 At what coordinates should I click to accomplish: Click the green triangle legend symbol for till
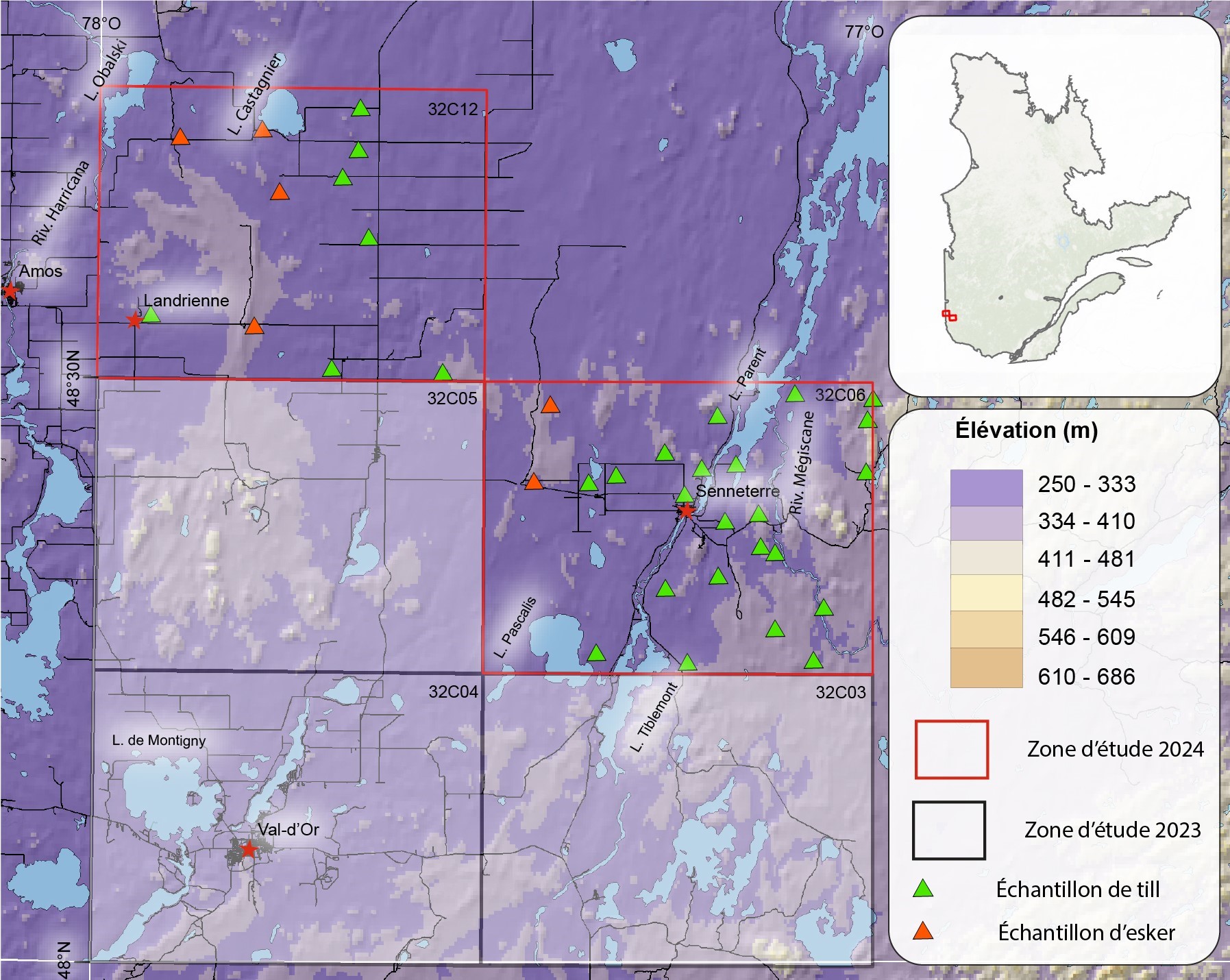[x=923, y=889]
